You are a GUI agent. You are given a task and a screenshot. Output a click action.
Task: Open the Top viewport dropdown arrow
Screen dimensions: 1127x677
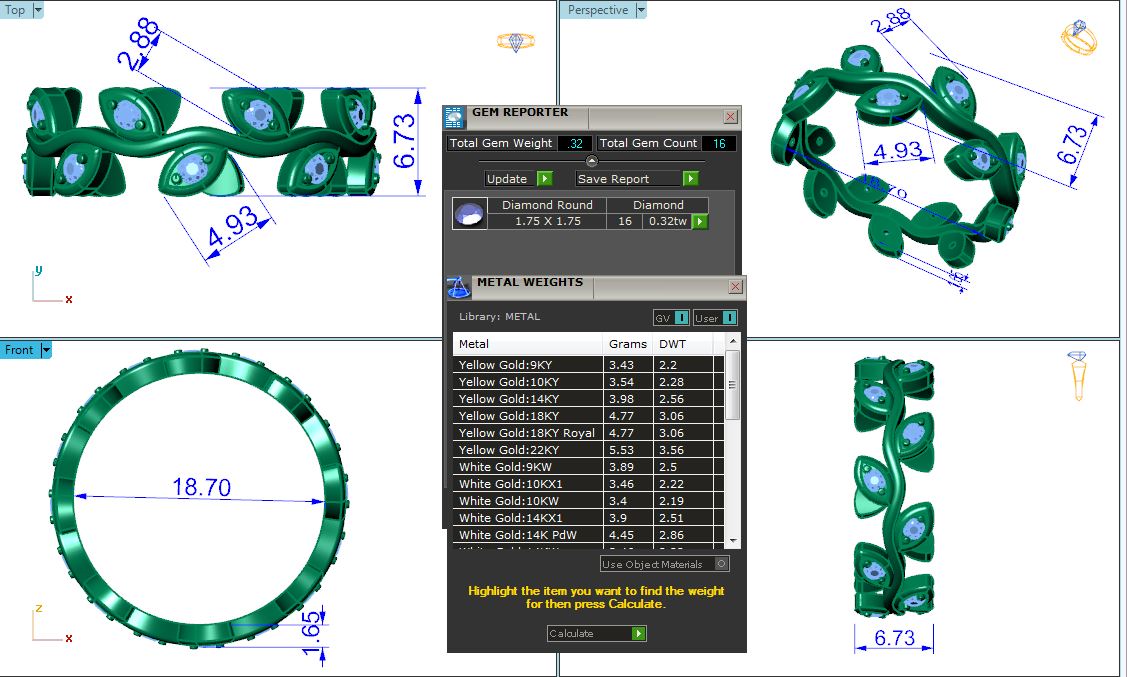click(38, 10)
